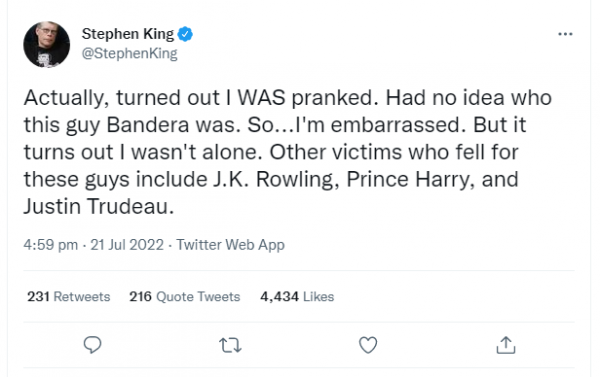Click the share upload icon

[506, 345]
